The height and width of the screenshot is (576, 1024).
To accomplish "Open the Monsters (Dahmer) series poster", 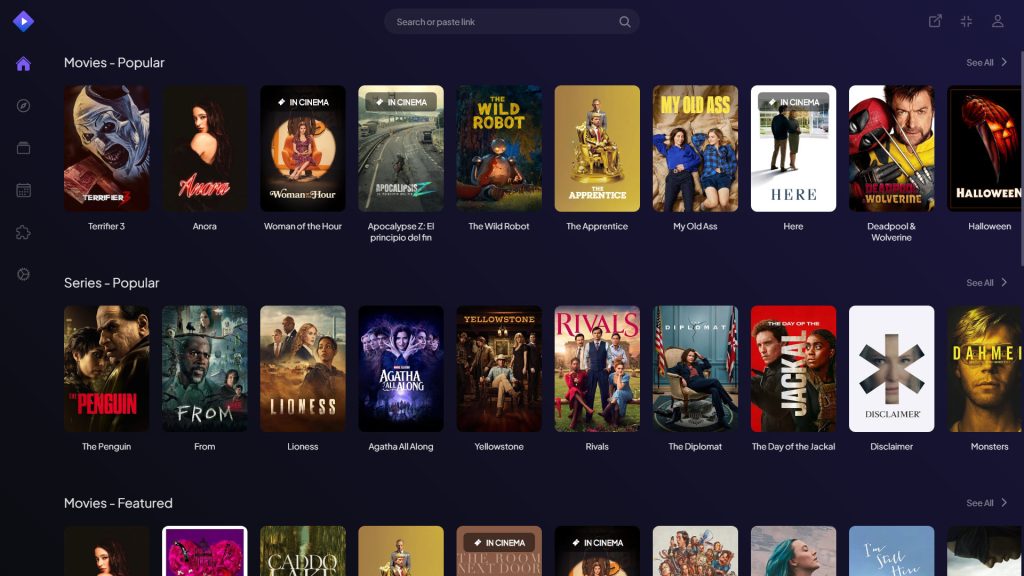I will tap(984, 368).
